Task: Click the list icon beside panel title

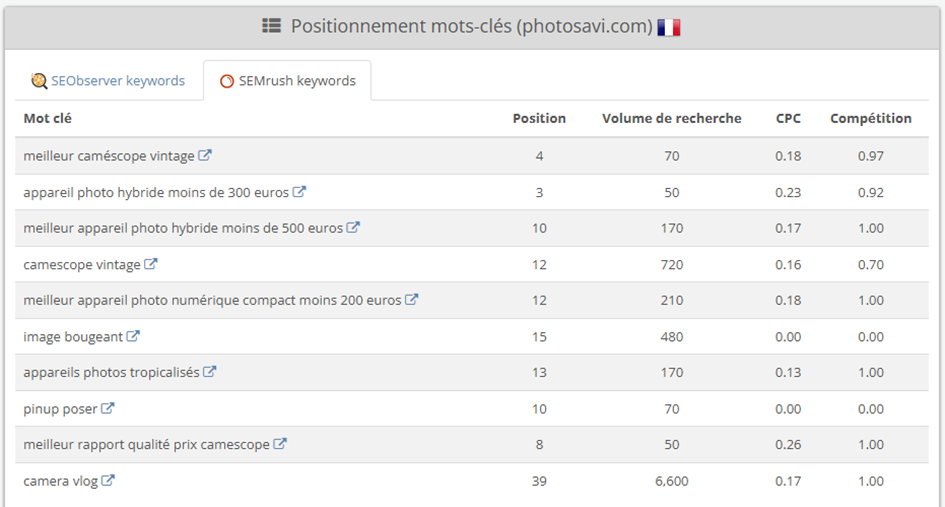Action: point(271,26)
